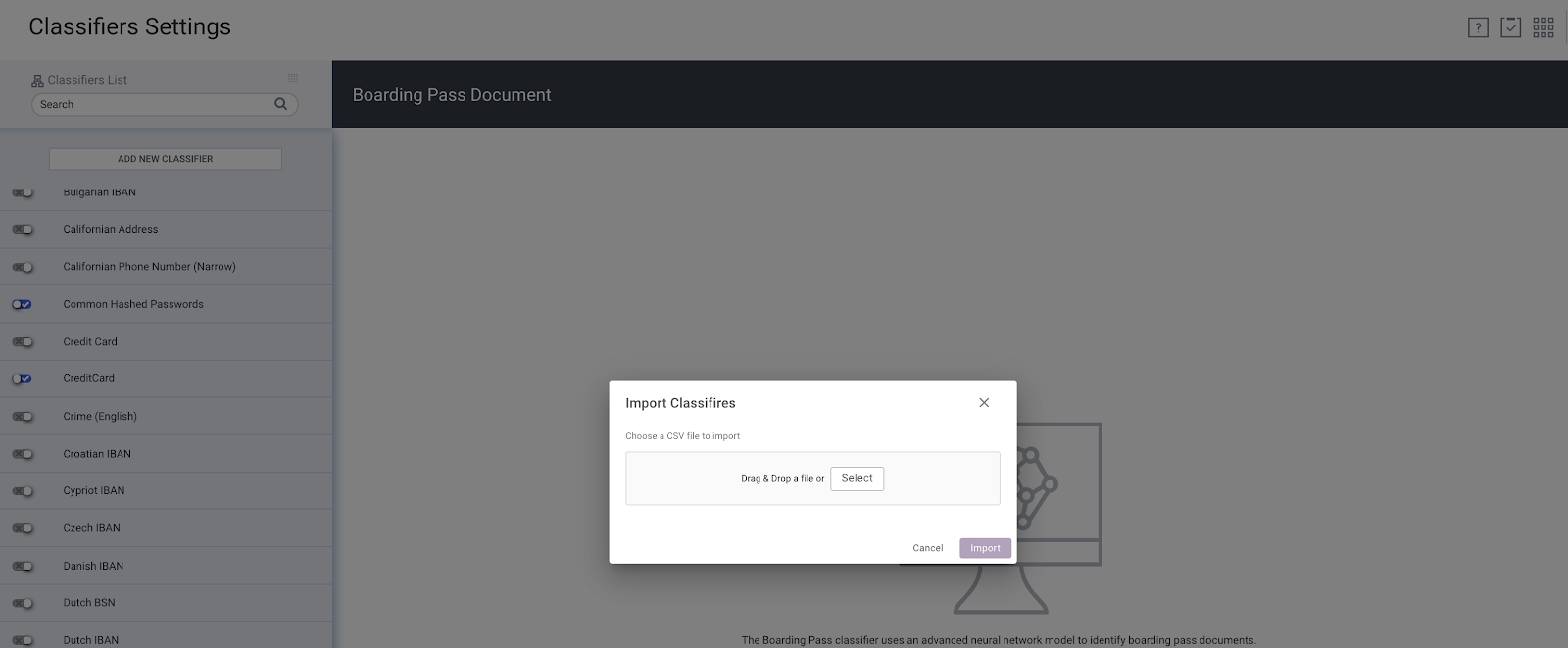This screenshot has height=648, width=1568.
Task: Click the Import button
Action: [985, 548]
